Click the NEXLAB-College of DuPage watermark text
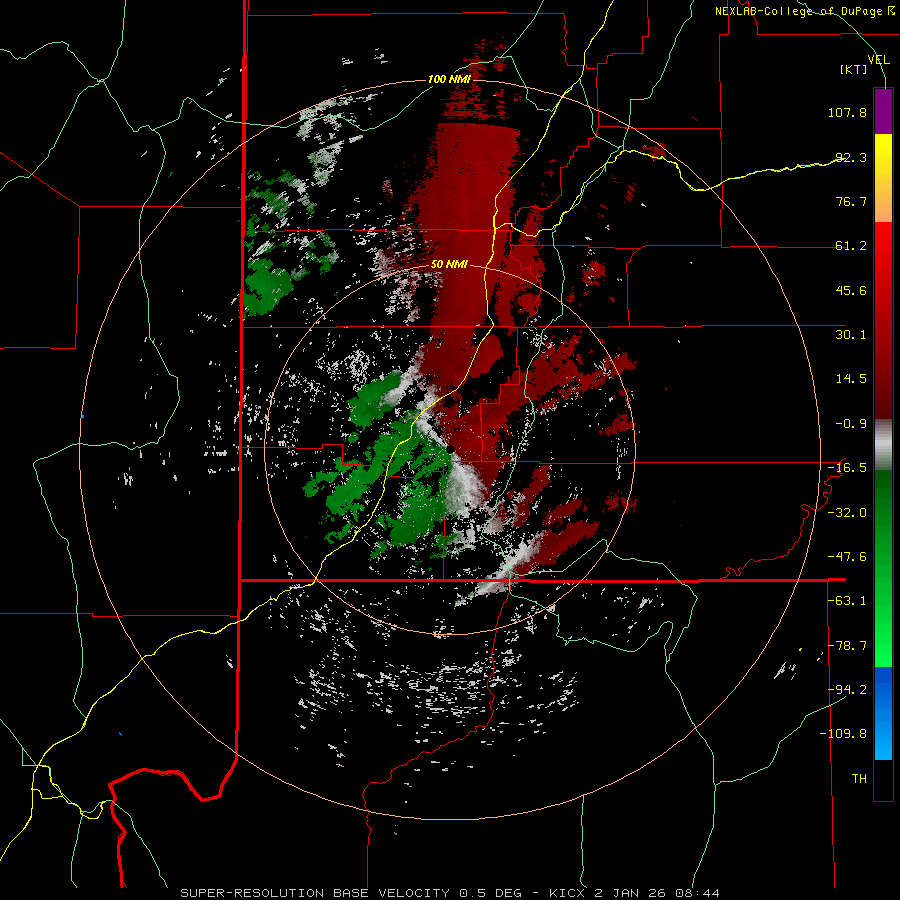The image size is (900, 900). click(x=804, y=11)
